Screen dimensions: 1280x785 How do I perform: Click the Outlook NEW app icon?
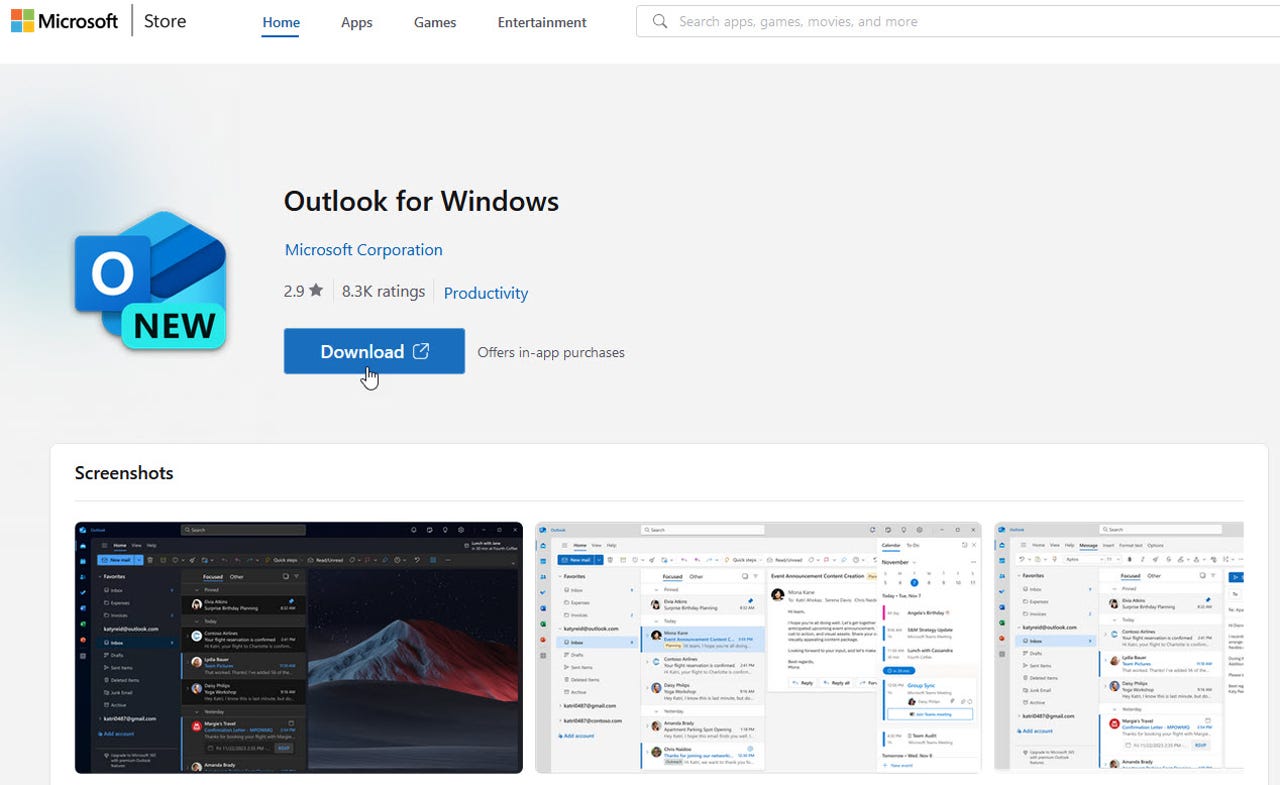(151, 281)
